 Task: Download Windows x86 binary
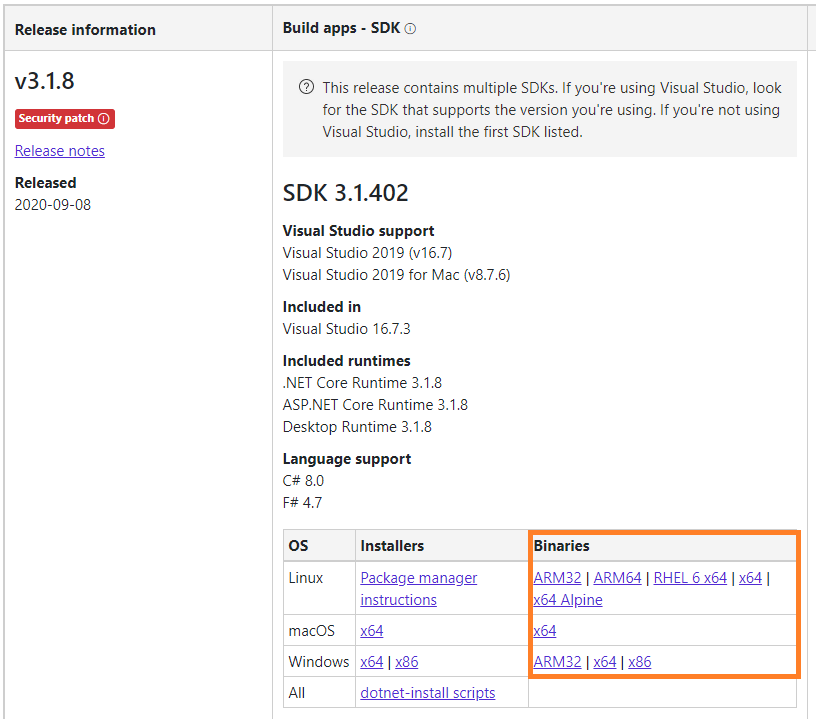[x=640, y=662]
